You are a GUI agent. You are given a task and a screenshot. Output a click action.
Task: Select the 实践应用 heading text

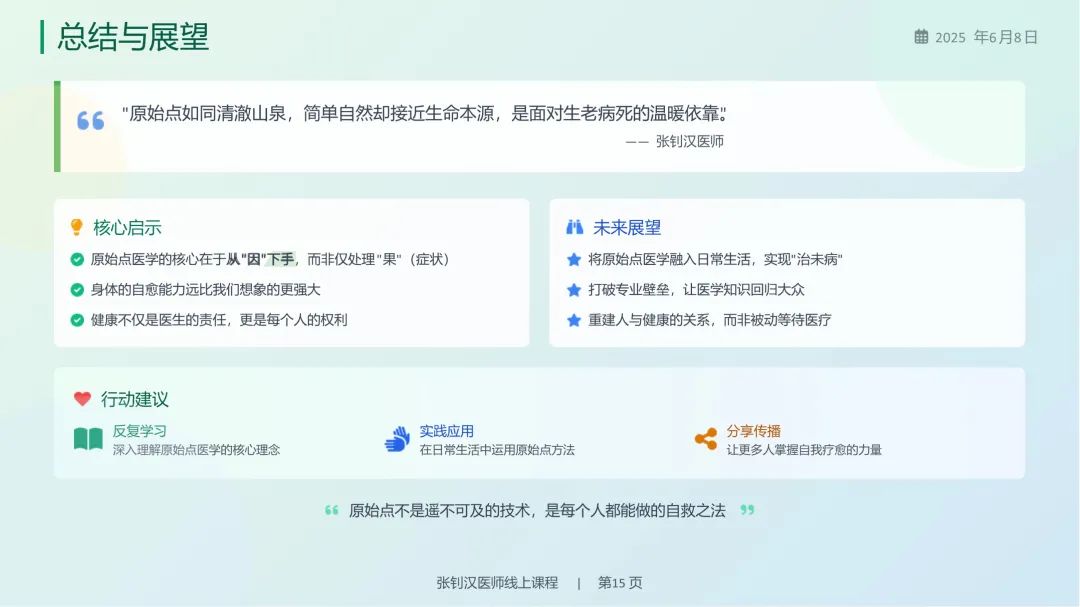click(x=446, y=431)
